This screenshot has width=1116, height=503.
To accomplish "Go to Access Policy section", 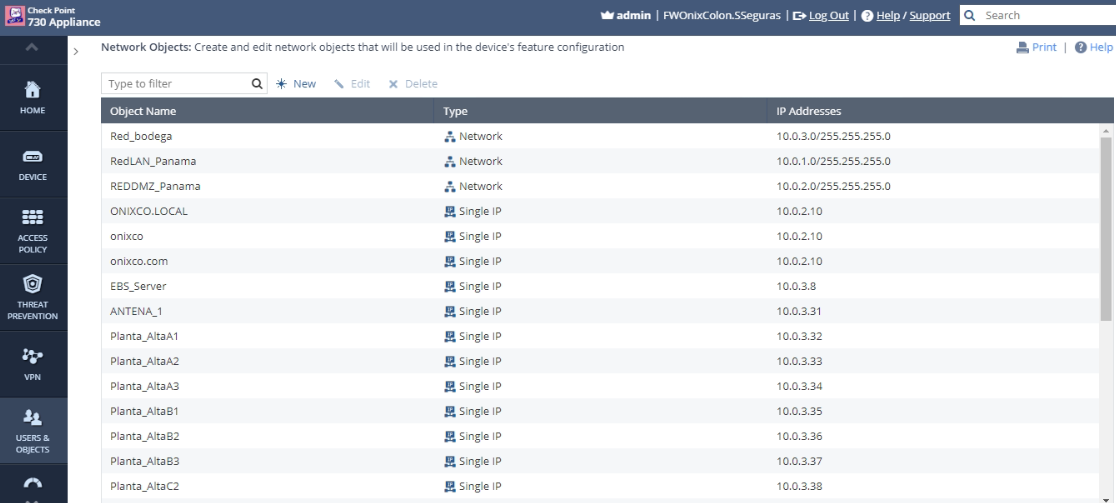I will point(33,230).
